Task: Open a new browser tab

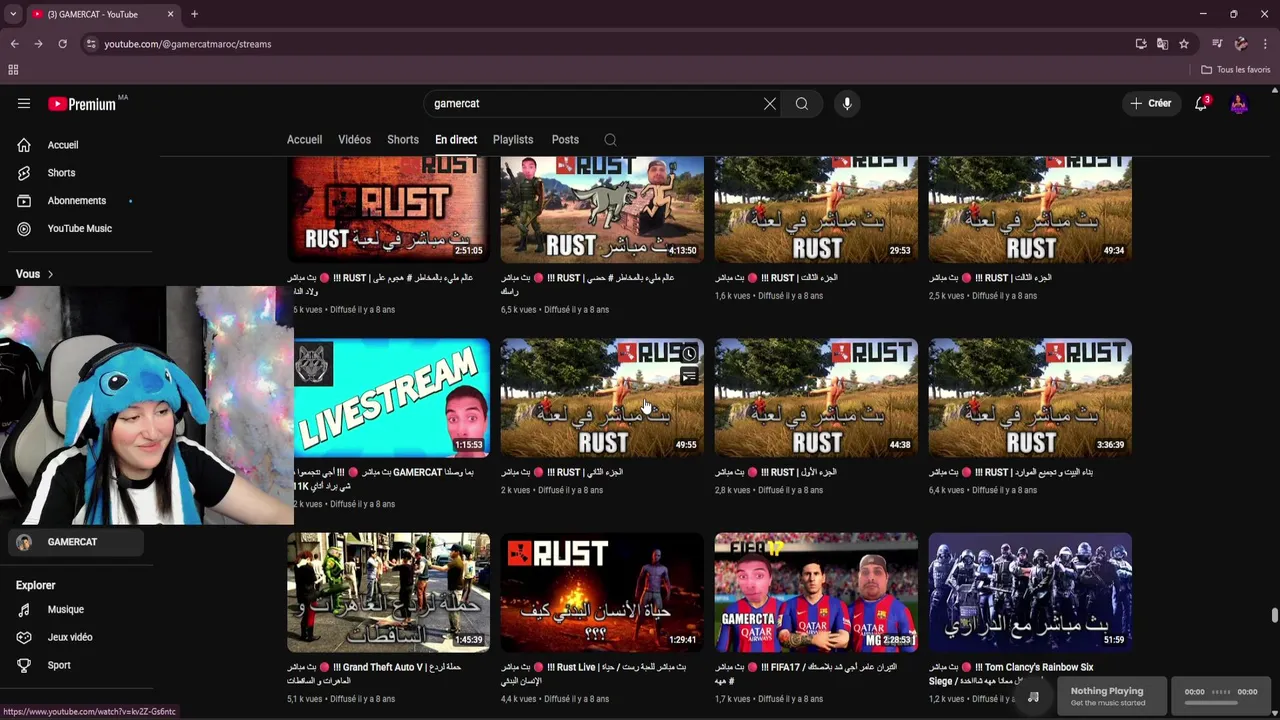Action: click(x=194, y=14)
